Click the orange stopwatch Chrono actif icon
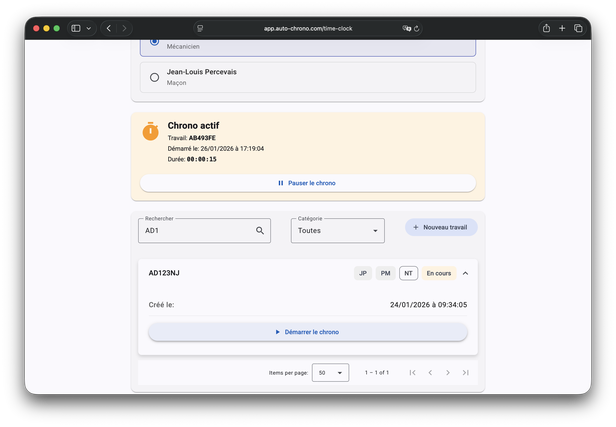Image resolution: width=616 pixels, height=427 pixels. pos(150,131)
